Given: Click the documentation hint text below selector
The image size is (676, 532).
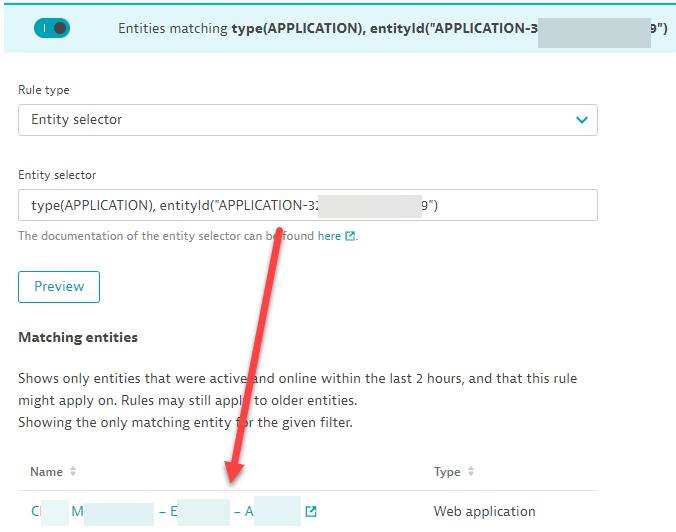Looking at the screenshot, I should pos(160,236).
